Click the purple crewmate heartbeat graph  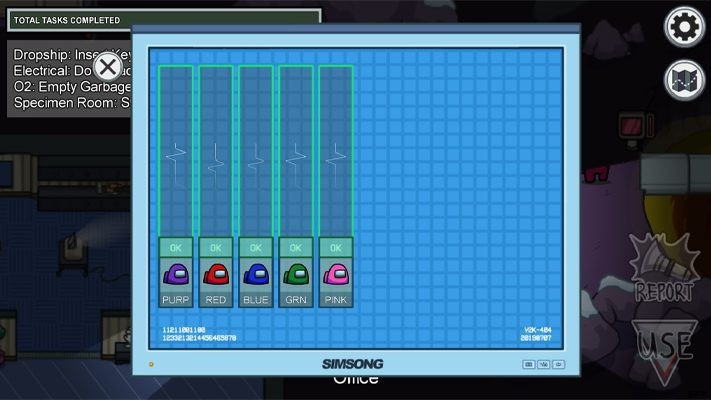coord(175,151)
